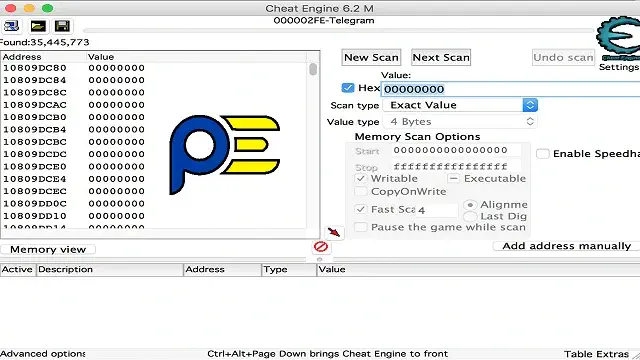Click the scan progress bar
Image resolution: width=640 pixels, height=360 pixels.
coord(339,31)
